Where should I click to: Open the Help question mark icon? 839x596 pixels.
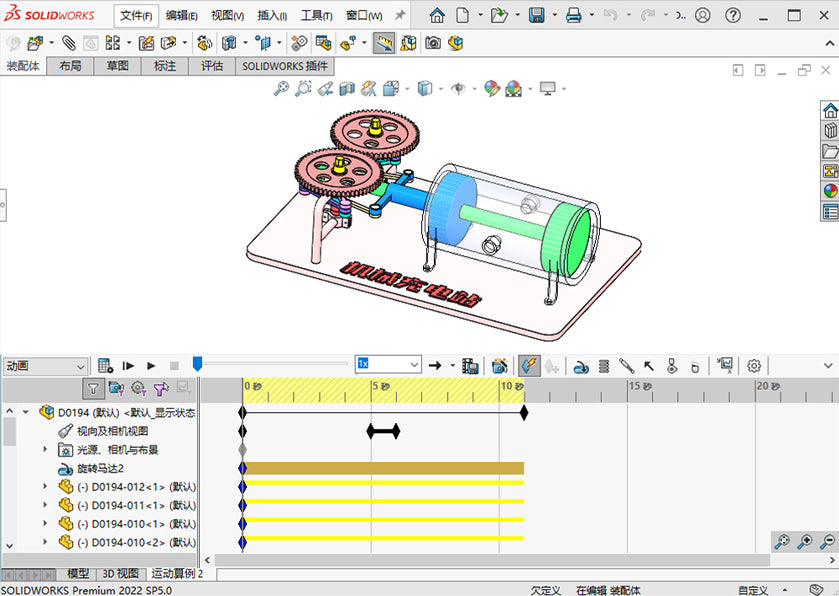(733, 16)
